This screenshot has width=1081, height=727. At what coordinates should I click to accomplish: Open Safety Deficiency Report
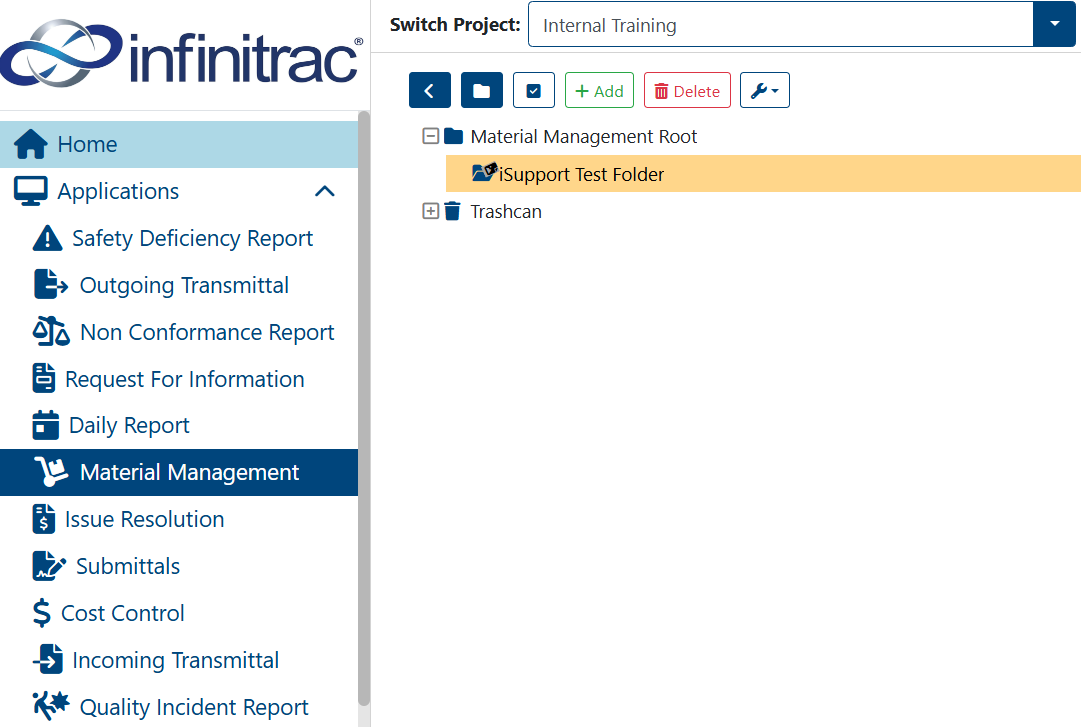[x=192, y=238]
